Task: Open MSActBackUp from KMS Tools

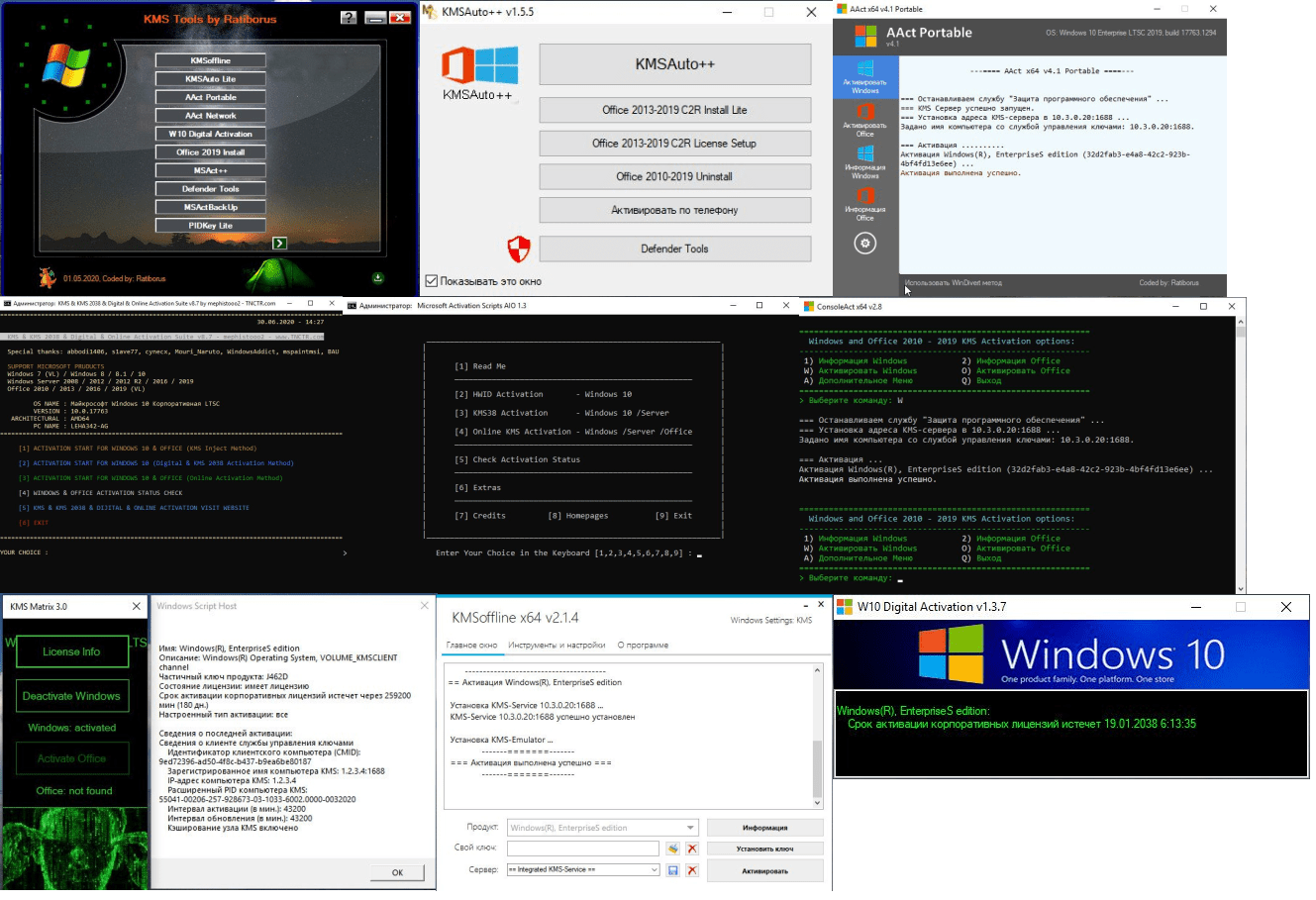Action: (210, 207)
